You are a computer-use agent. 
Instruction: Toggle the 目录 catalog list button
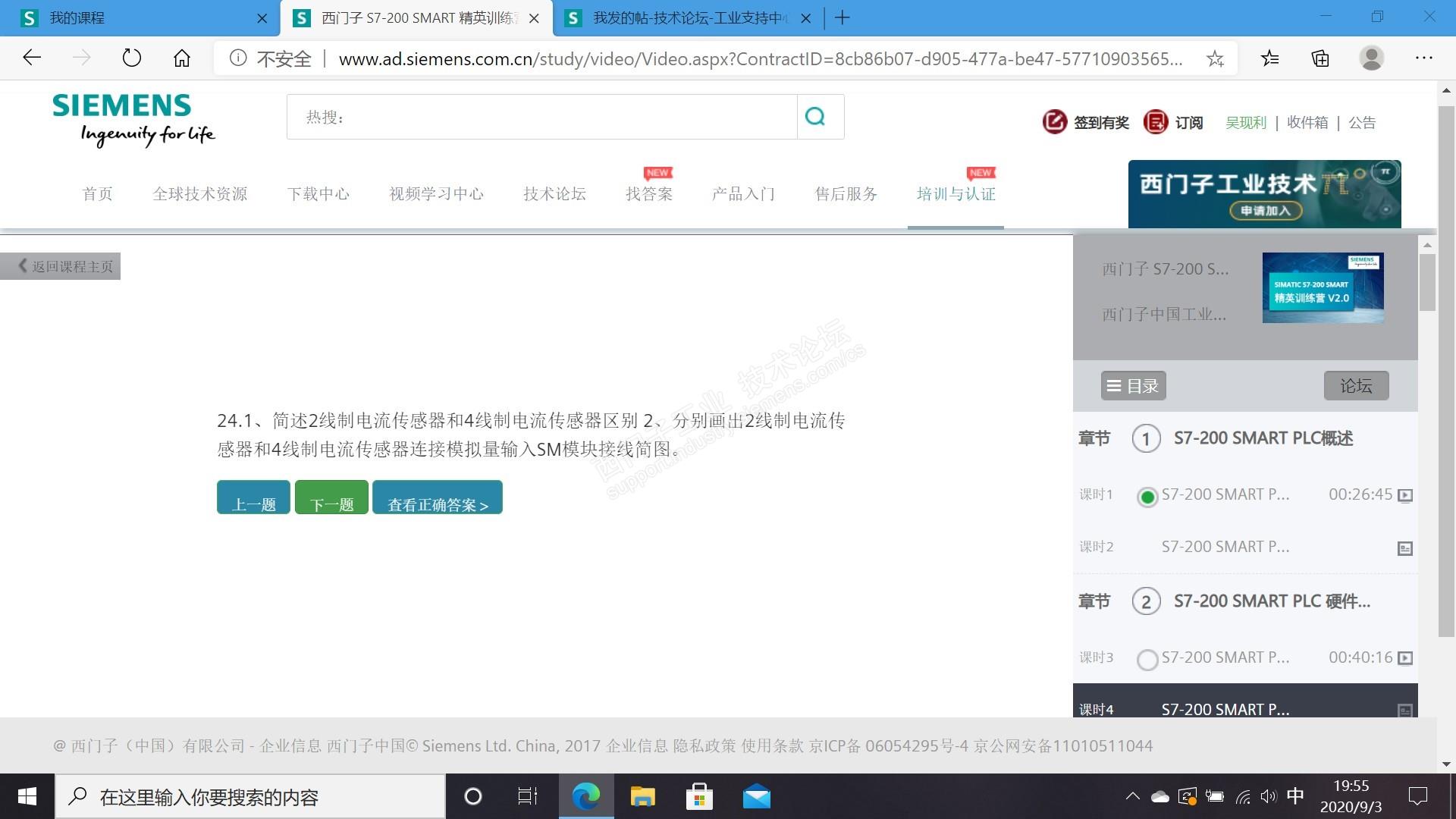1133,386
